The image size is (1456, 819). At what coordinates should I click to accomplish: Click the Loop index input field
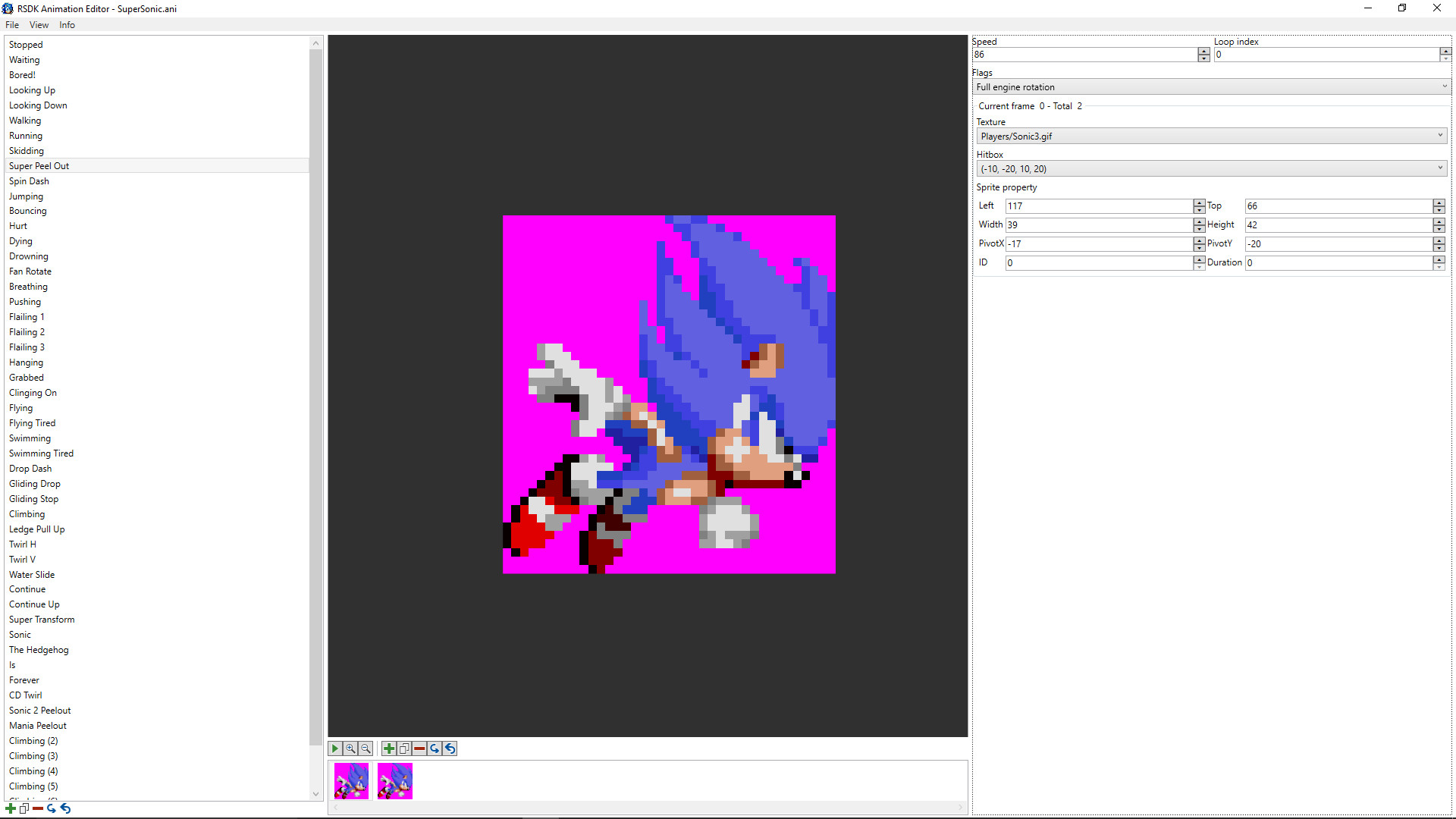(x=1327, y=54)
